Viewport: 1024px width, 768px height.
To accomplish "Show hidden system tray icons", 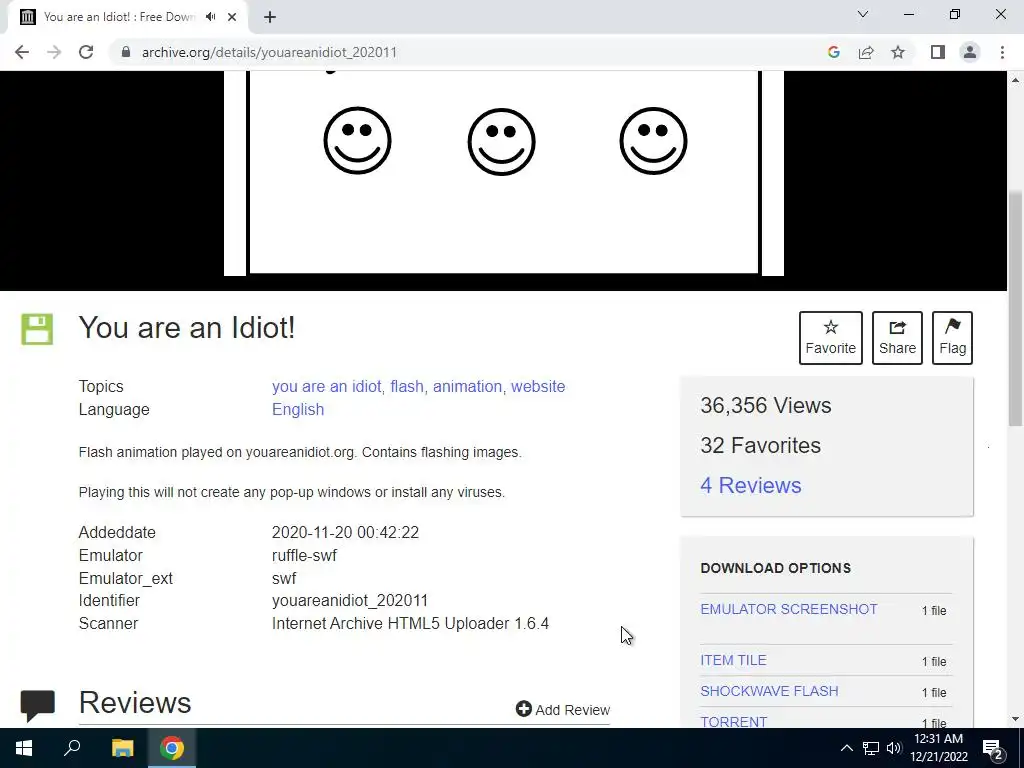I will pyautogui.click(x=846, y=748).
